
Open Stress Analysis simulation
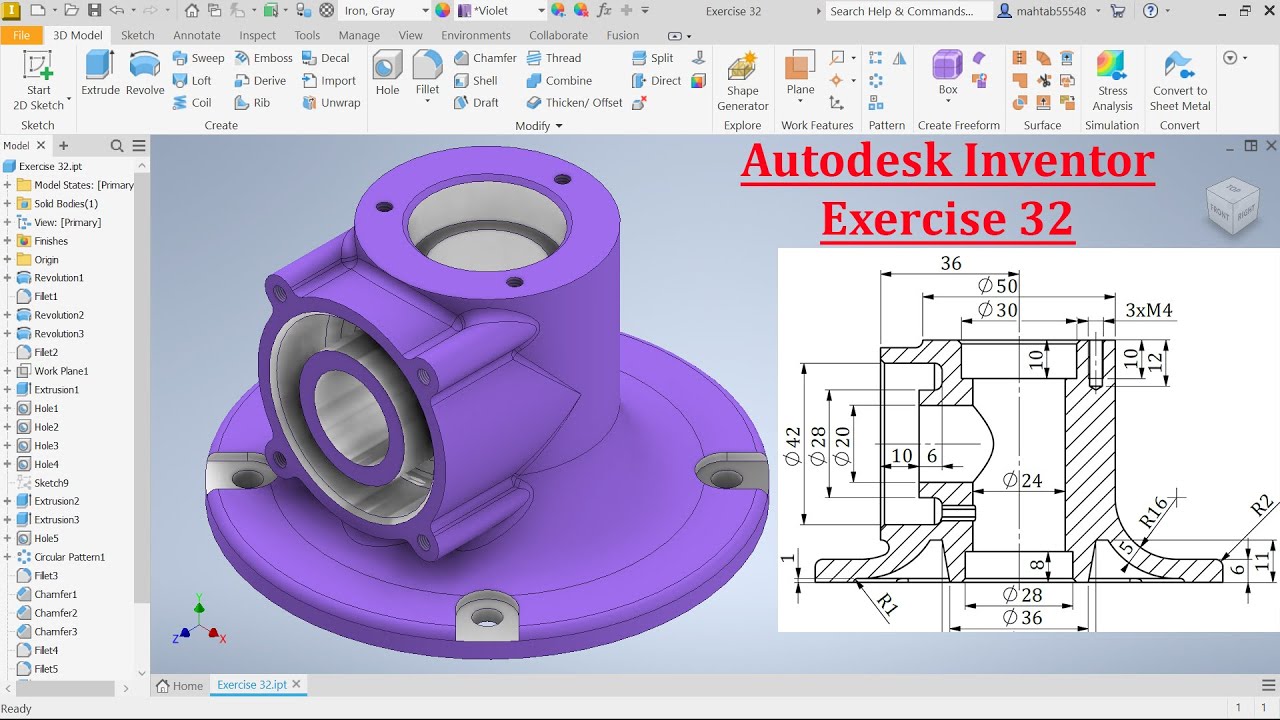pos(1112,80)
